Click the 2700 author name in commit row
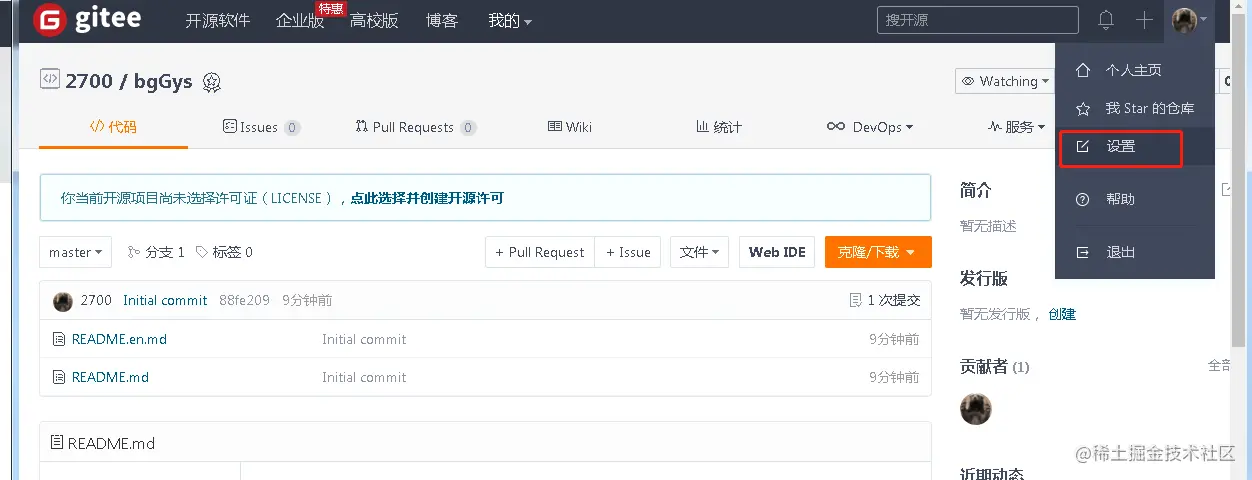Viewport: 1252px width, 480px height. [96, 301]
